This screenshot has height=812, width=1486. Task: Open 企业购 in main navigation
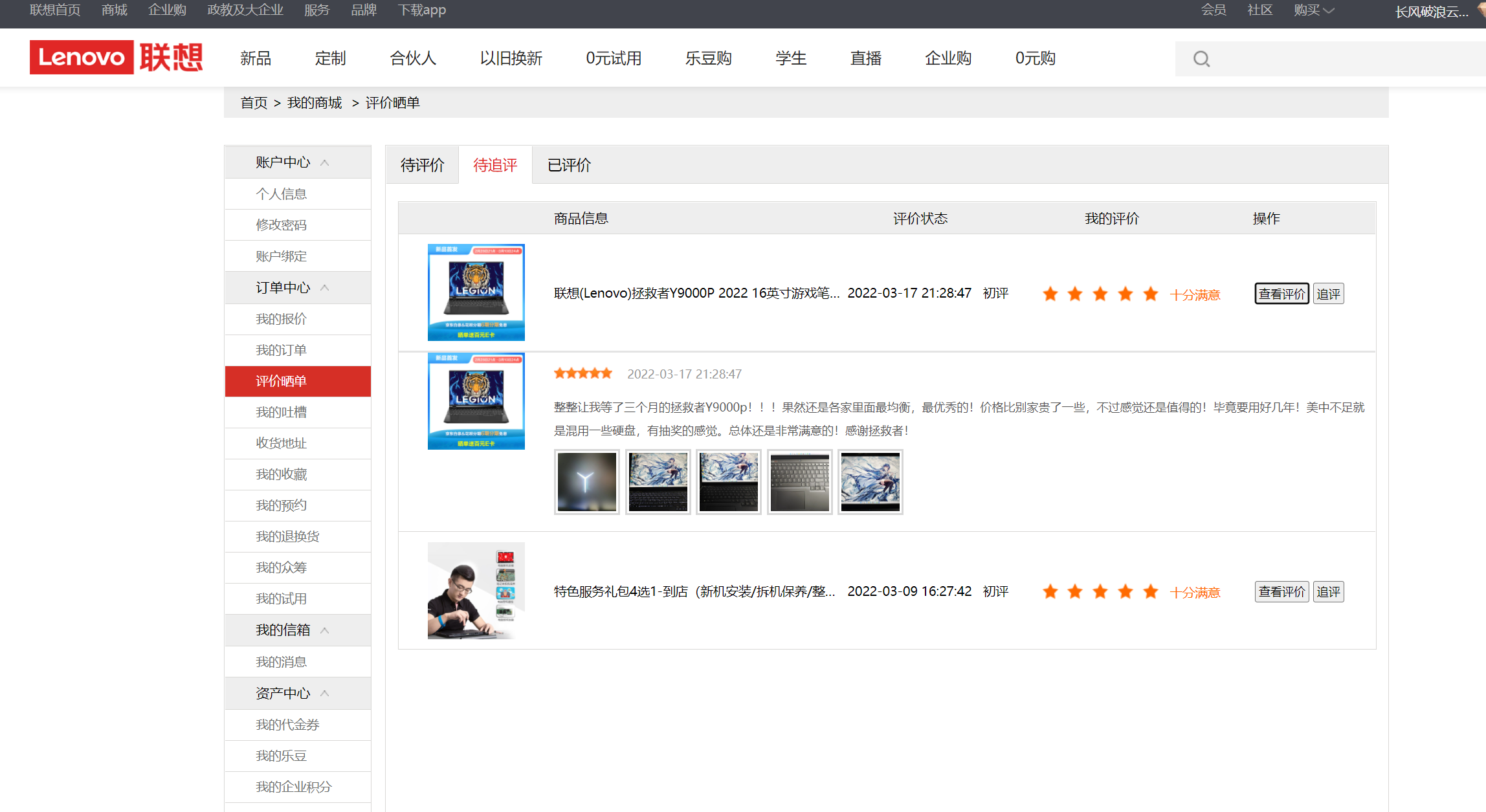point(948,58)
